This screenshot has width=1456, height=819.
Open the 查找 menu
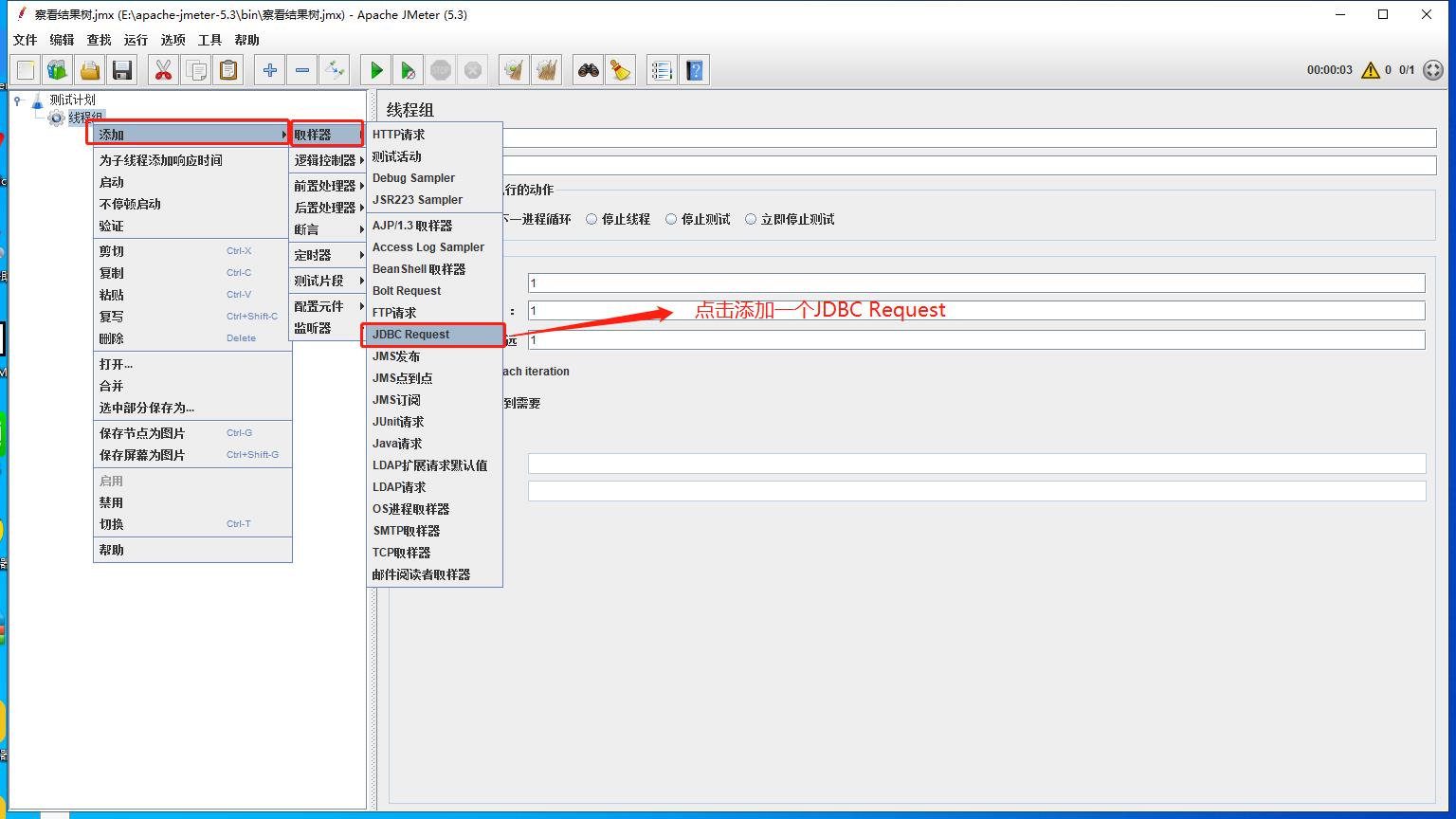(99, 40)
